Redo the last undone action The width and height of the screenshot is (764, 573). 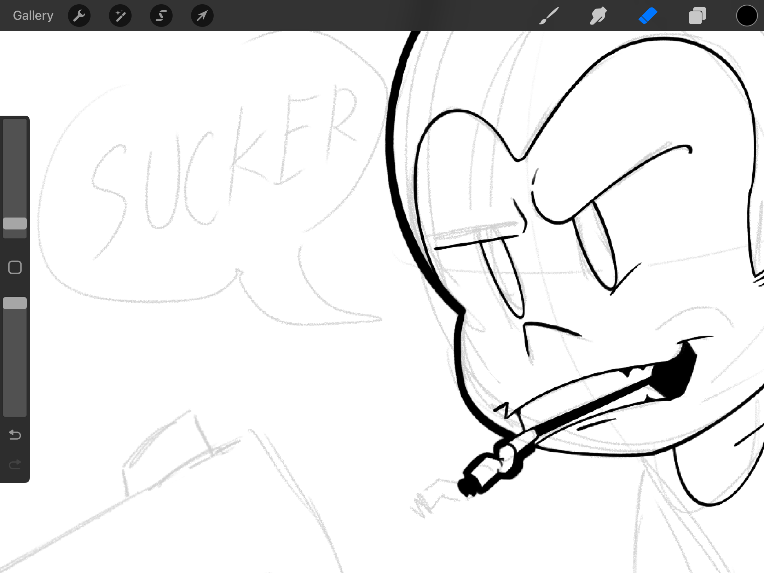[15, 464]
